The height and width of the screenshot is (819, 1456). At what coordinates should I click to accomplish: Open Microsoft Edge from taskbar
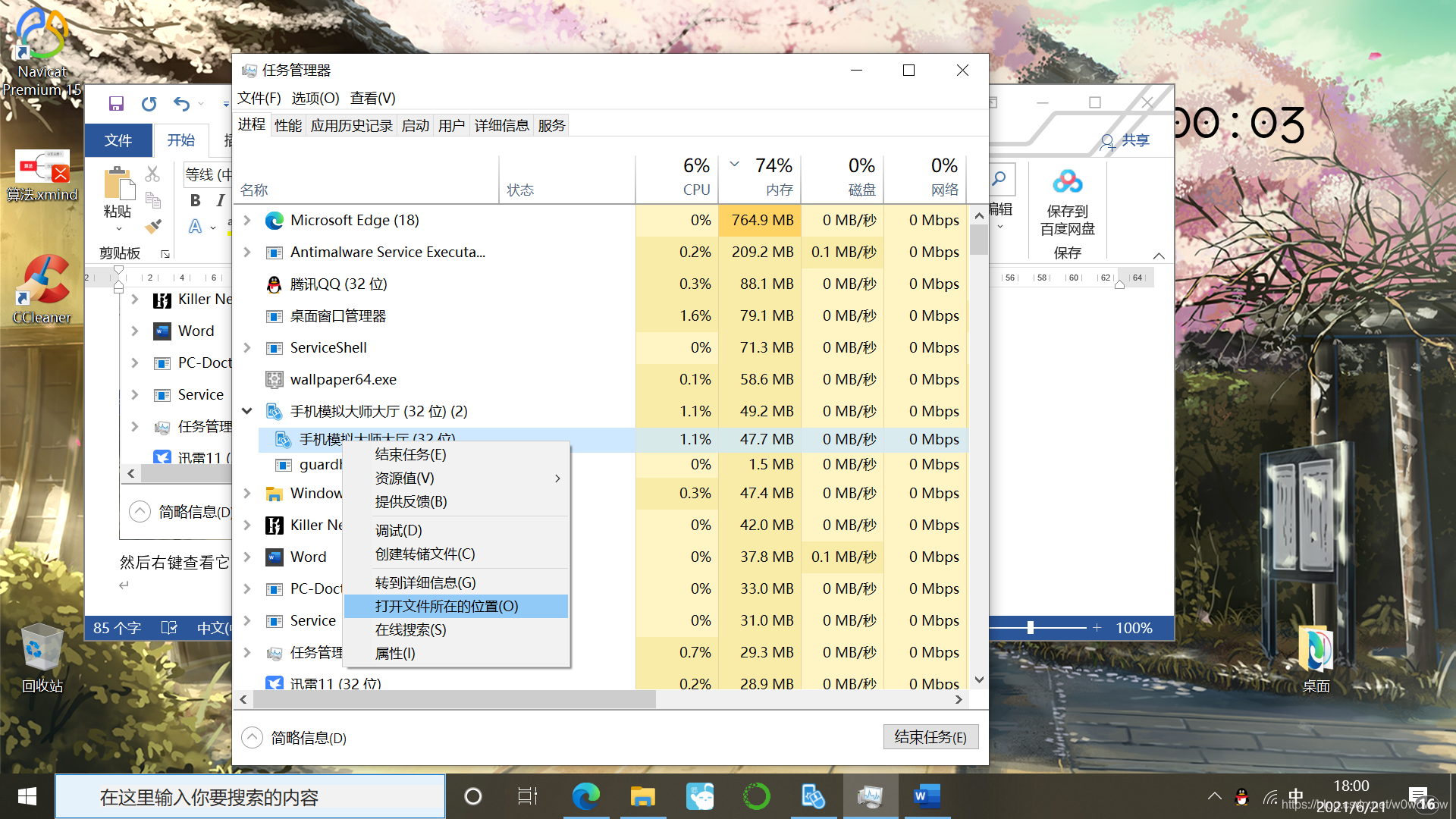(585, 796)
